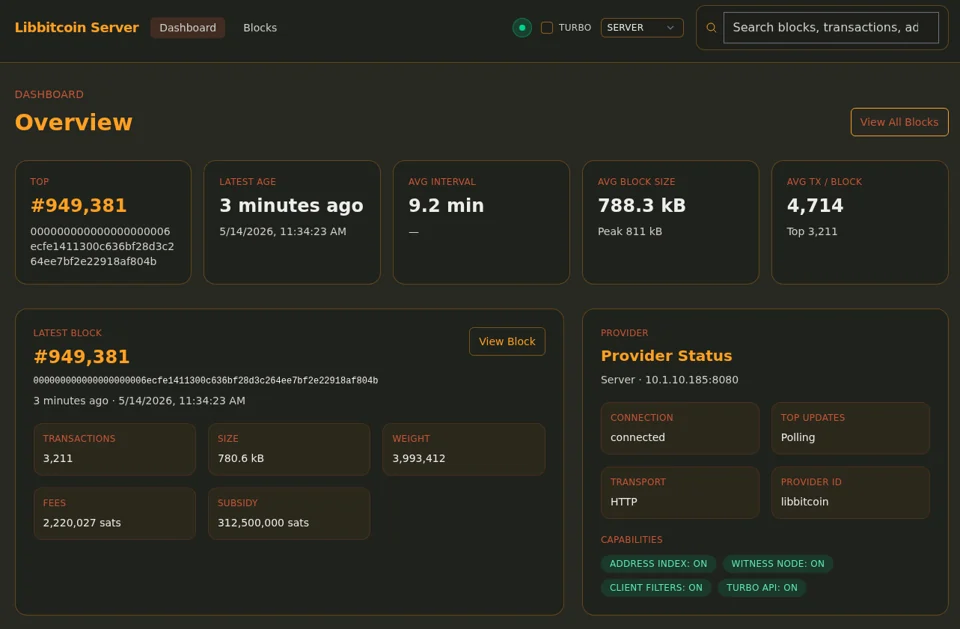Enable the TURBO checkbox
The image size is (960, 629).
pos(547,28)
